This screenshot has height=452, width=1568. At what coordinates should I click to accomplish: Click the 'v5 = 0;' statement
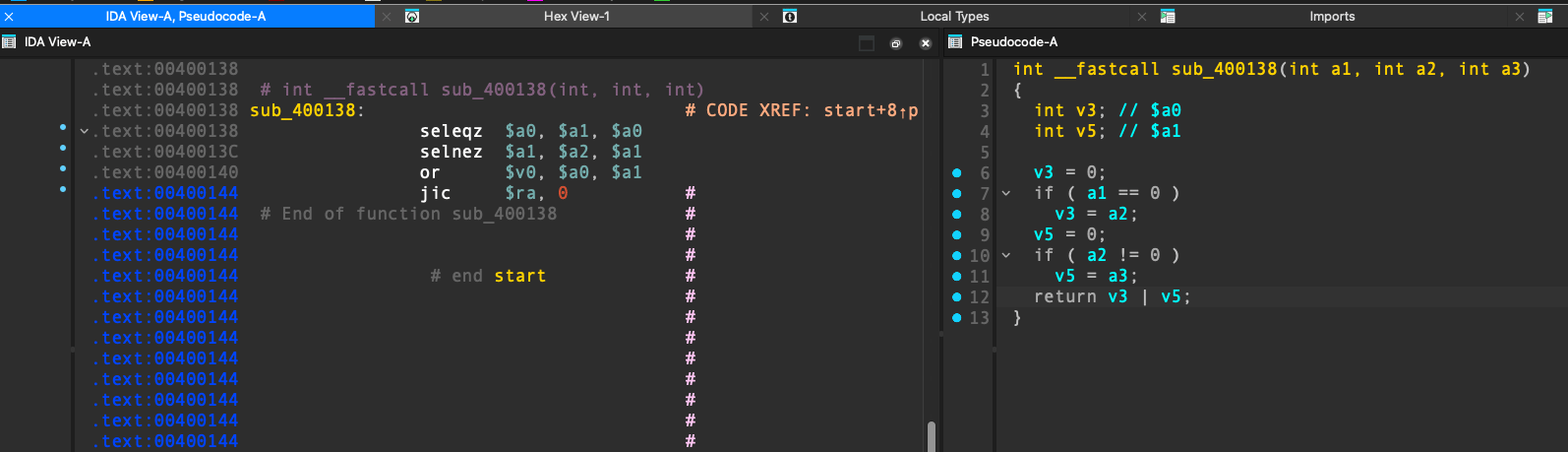click(x=1070, y=234)
